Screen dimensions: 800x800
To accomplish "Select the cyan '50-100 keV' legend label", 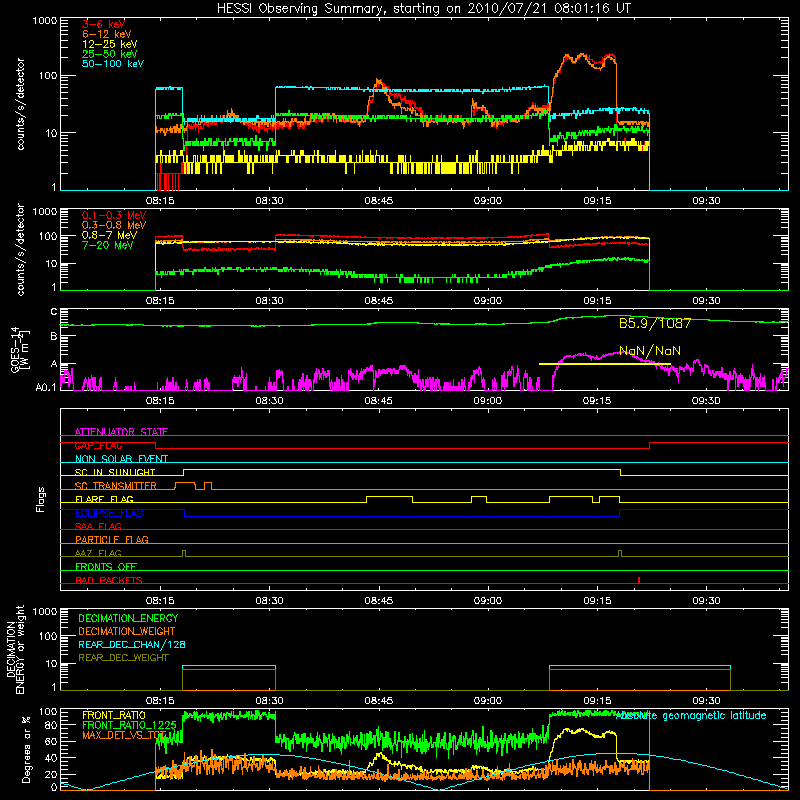I will [x=113, y=64].
